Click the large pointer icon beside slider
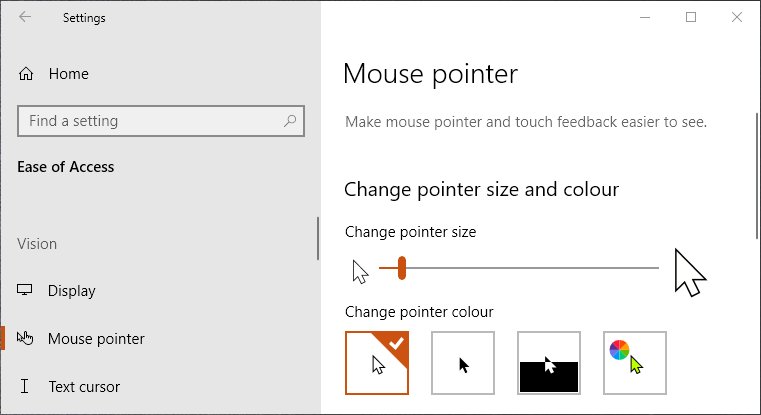The width and height of the screenshot is (761, 415). (689, 272)
